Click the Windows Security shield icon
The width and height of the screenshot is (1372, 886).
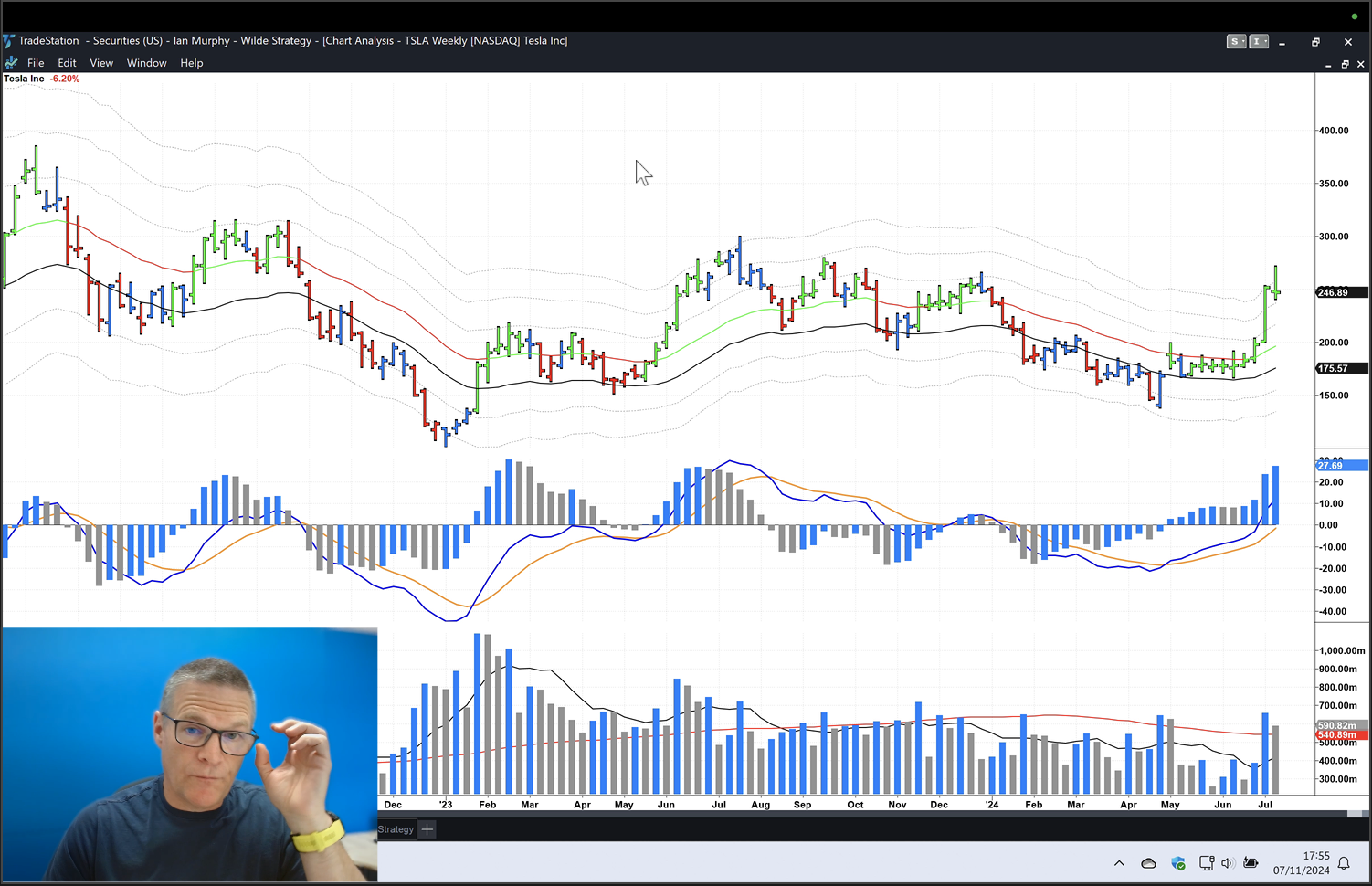[1178, 862]
